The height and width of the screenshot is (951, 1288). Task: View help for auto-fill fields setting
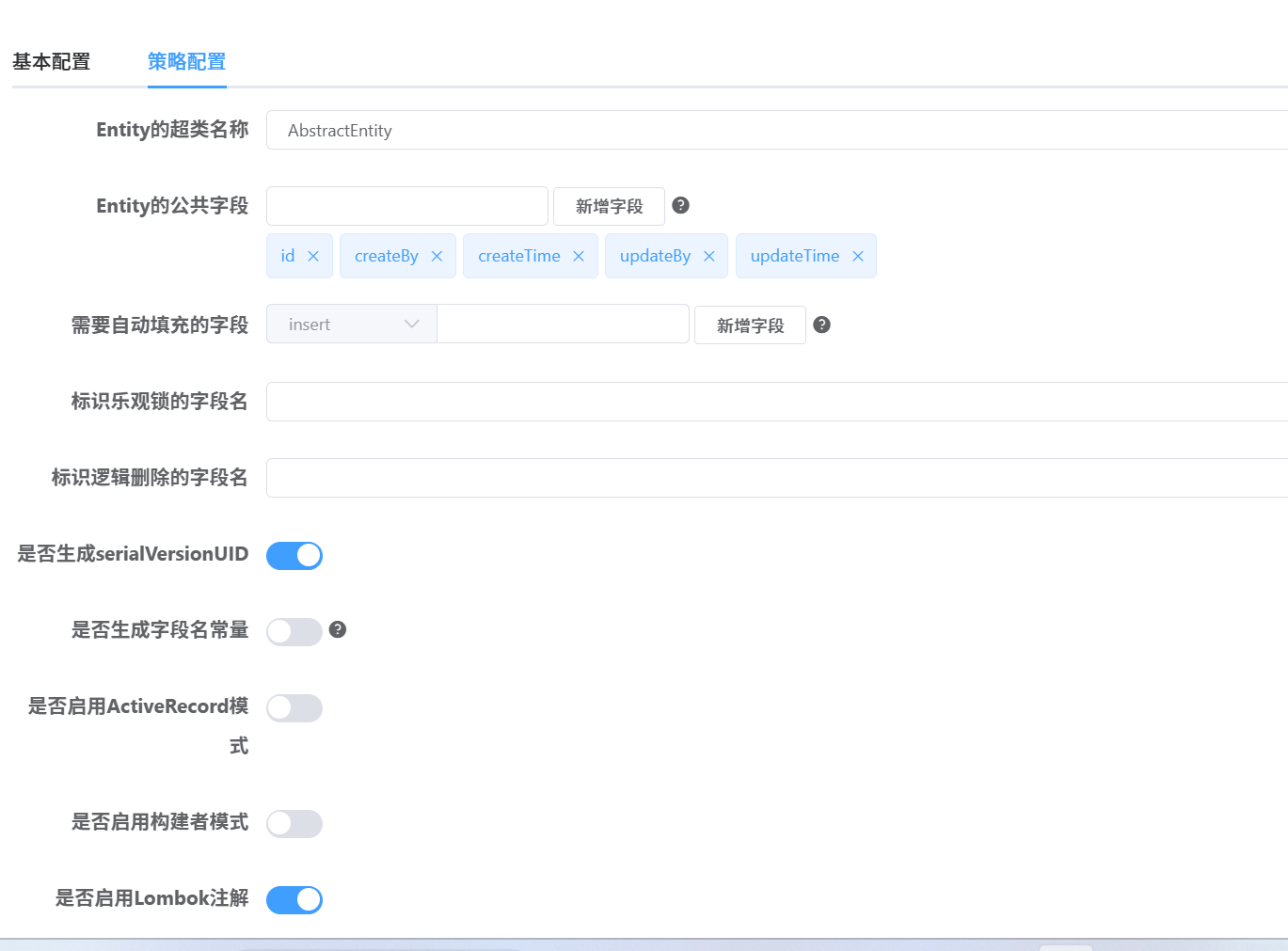pyautogui.click(x=821, y=325)
